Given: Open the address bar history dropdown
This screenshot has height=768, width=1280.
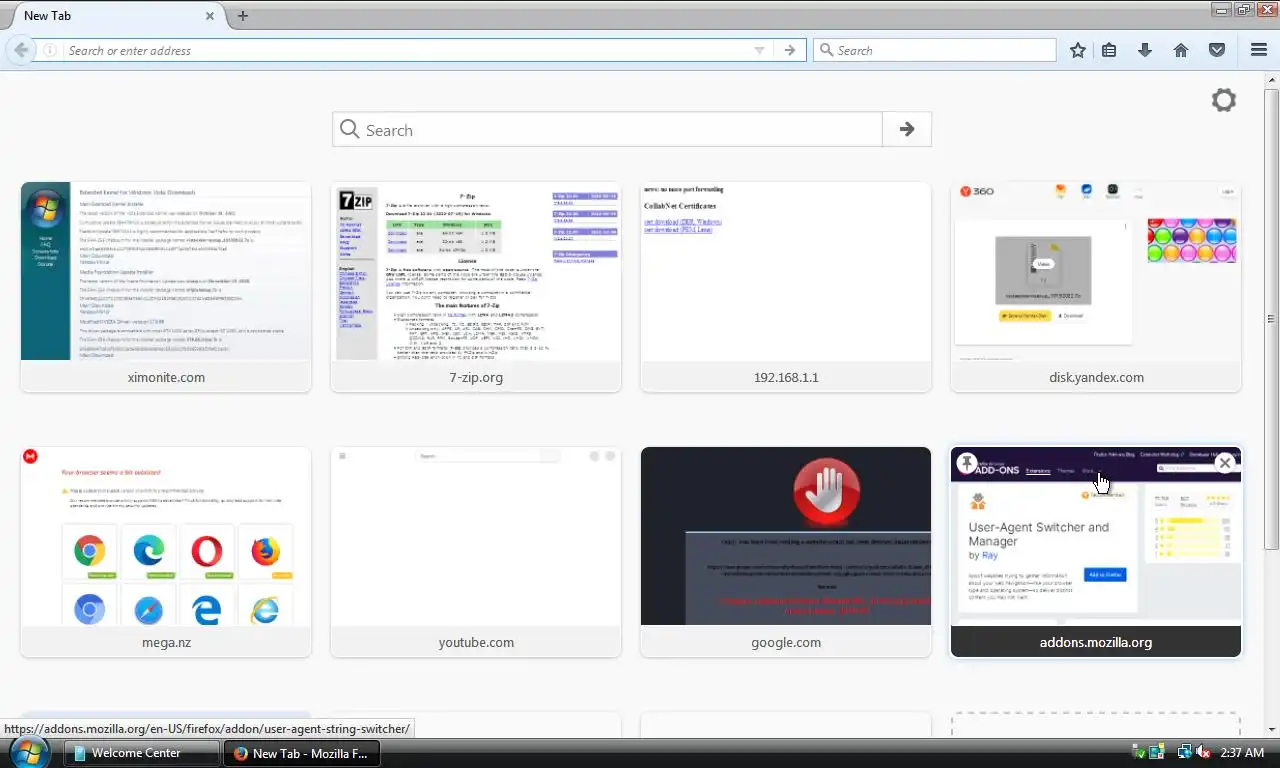Looking at the screenshot, I should click(x=759, y=50).
